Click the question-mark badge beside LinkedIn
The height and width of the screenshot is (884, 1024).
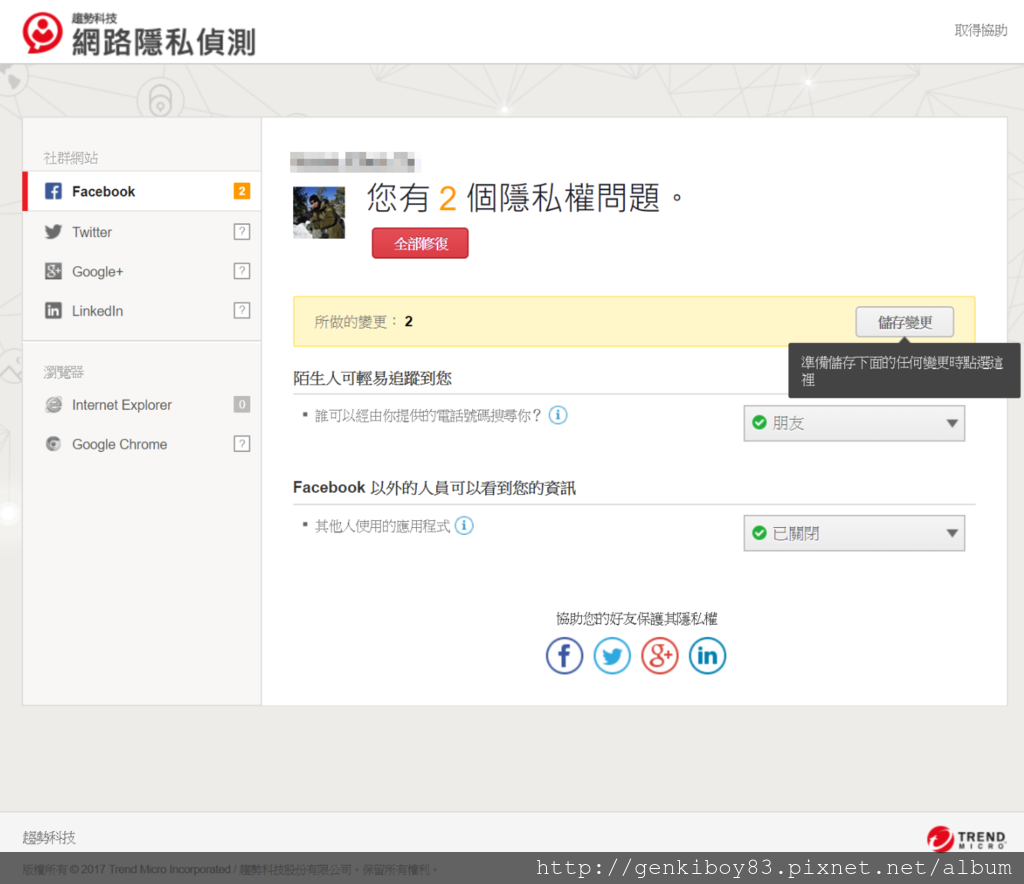point(242,309)
